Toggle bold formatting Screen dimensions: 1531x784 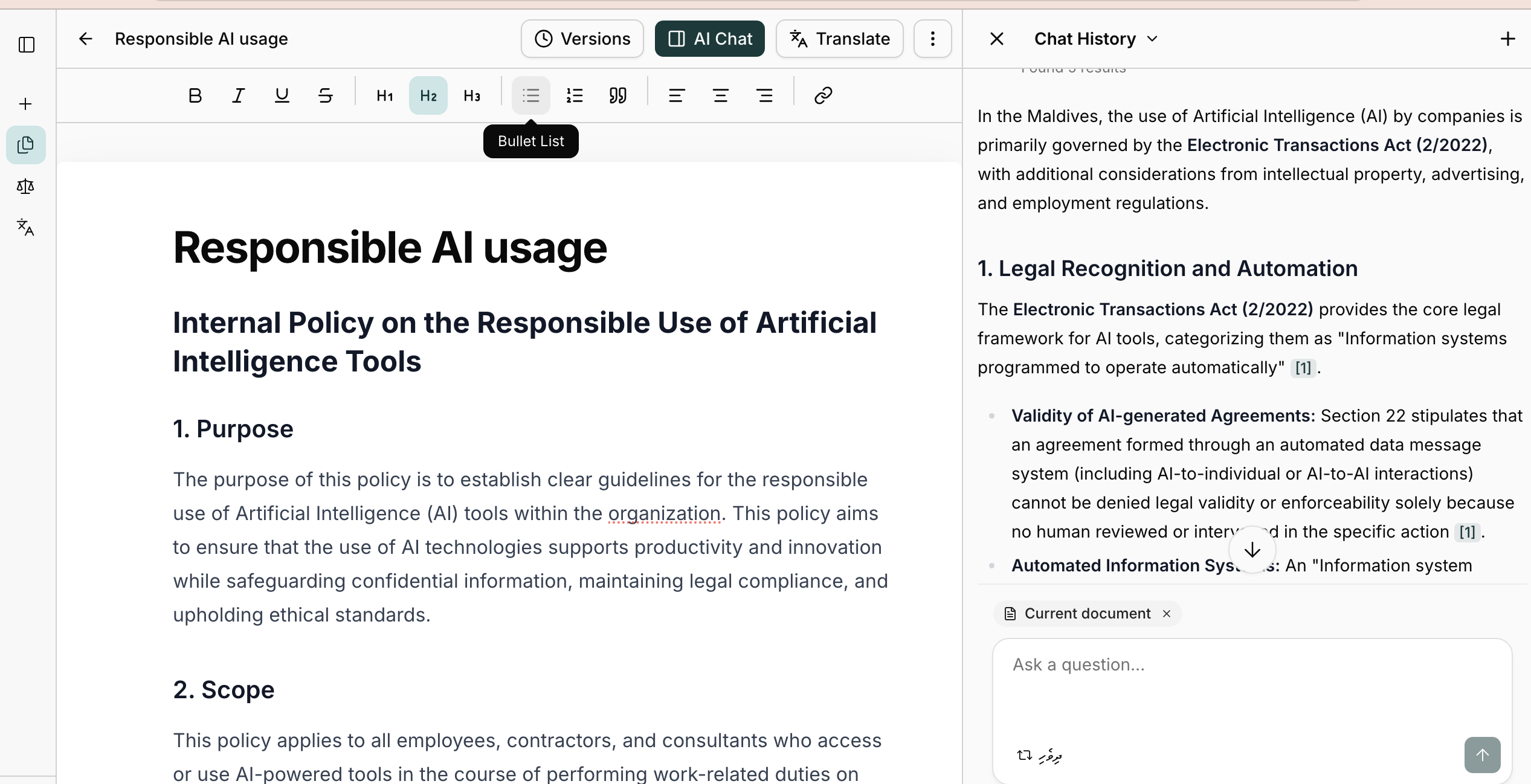tap(195, 95)
